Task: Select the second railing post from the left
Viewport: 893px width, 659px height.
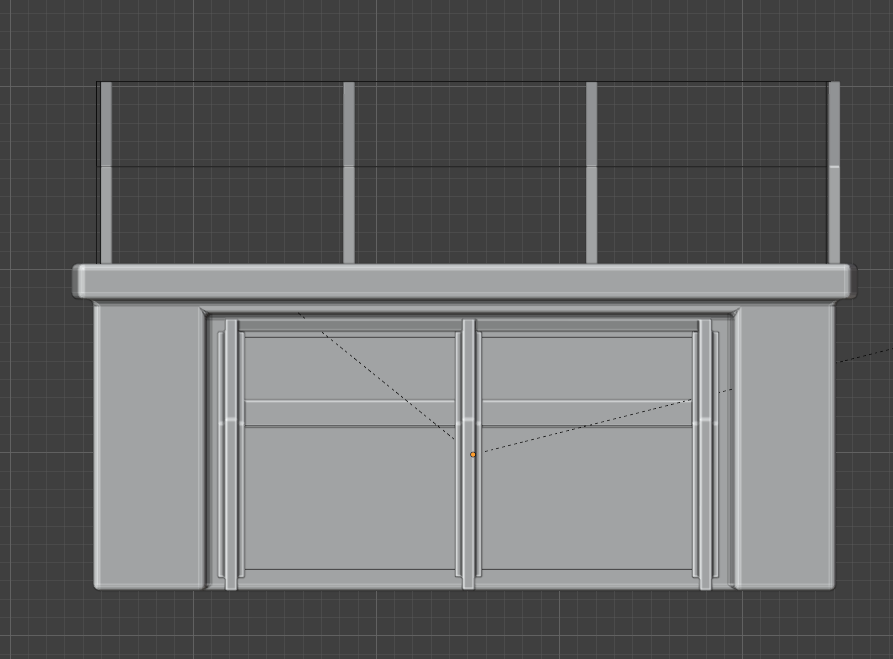Action: [x=349, y=173]
